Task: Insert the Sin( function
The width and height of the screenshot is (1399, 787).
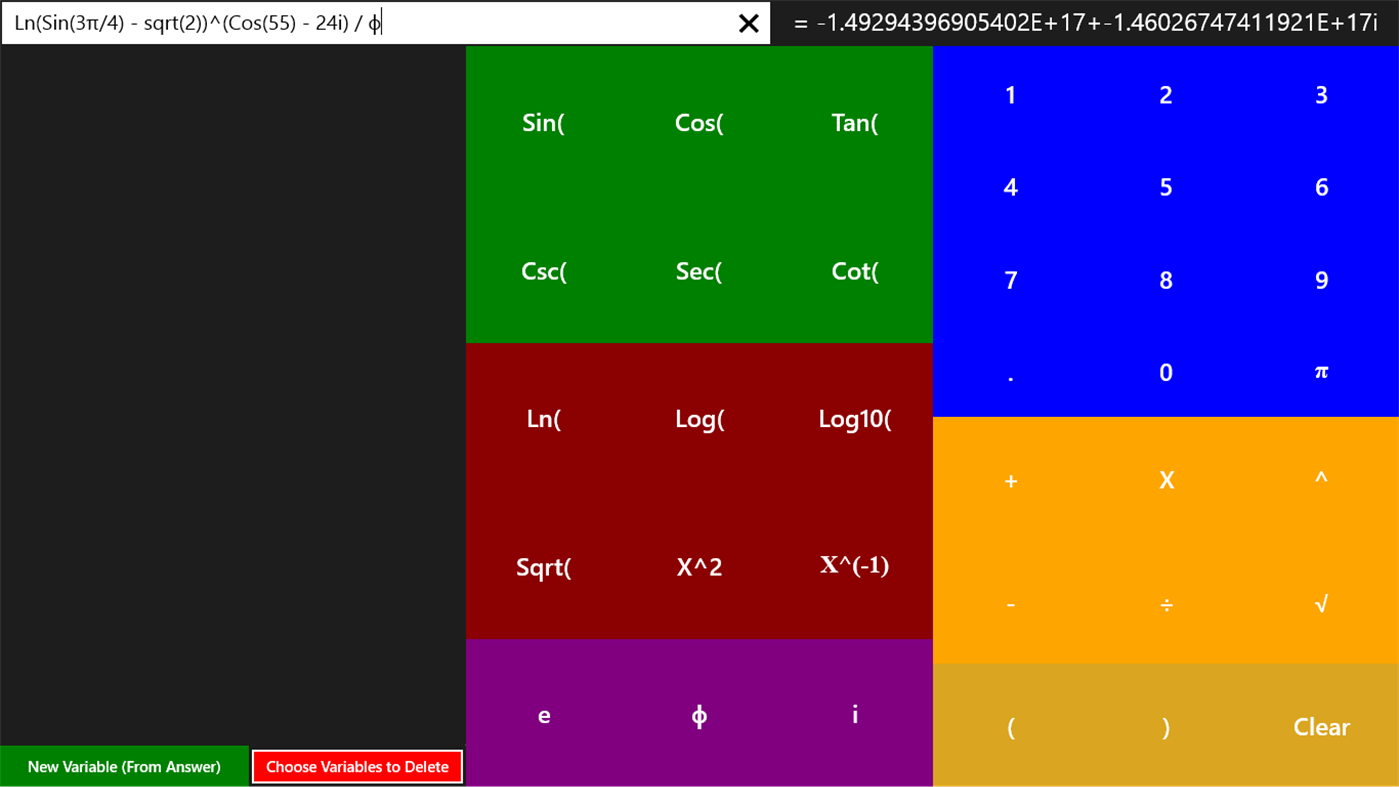Action: 543,122
